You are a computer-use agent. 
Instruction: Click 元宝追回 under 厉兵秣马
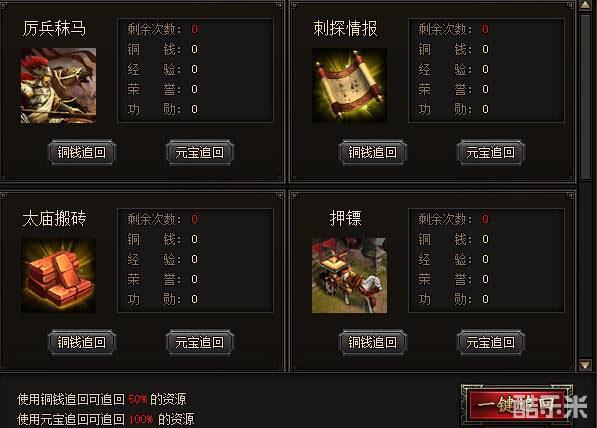pos(200,152)
